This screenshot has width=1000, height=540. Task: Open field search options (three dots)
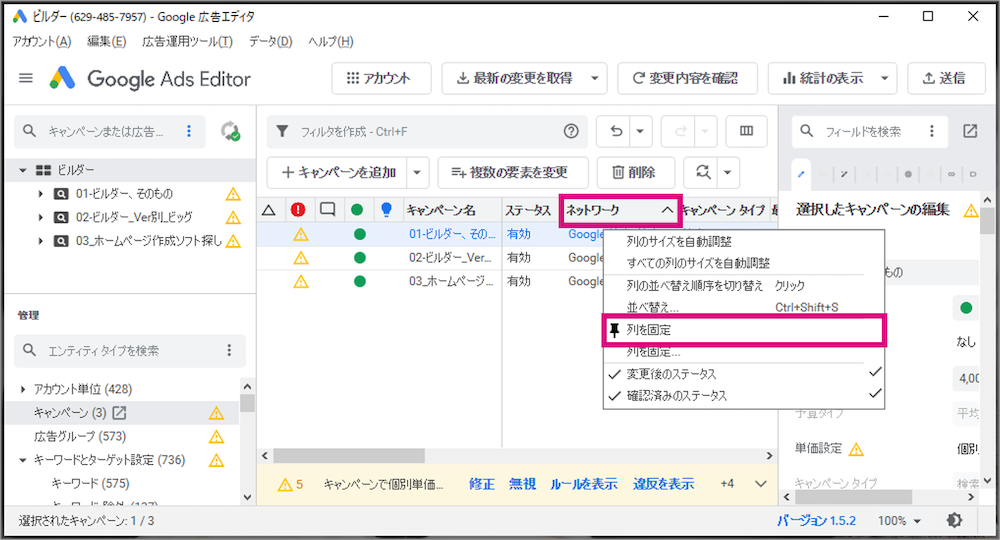coord(932,131)
